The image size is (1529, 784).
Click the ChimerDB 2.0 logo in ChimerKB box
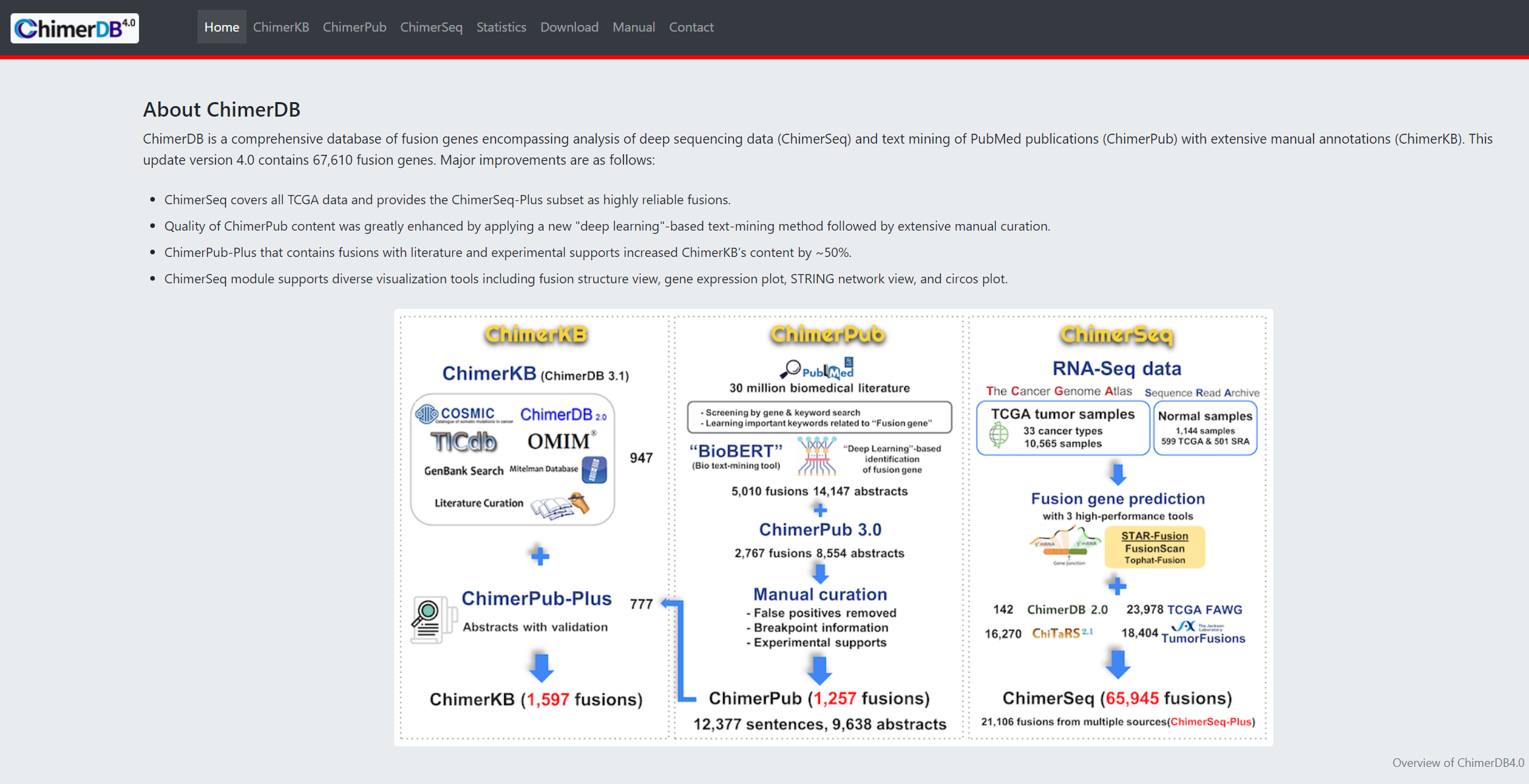pyautogui.click(x=563, y=414)
